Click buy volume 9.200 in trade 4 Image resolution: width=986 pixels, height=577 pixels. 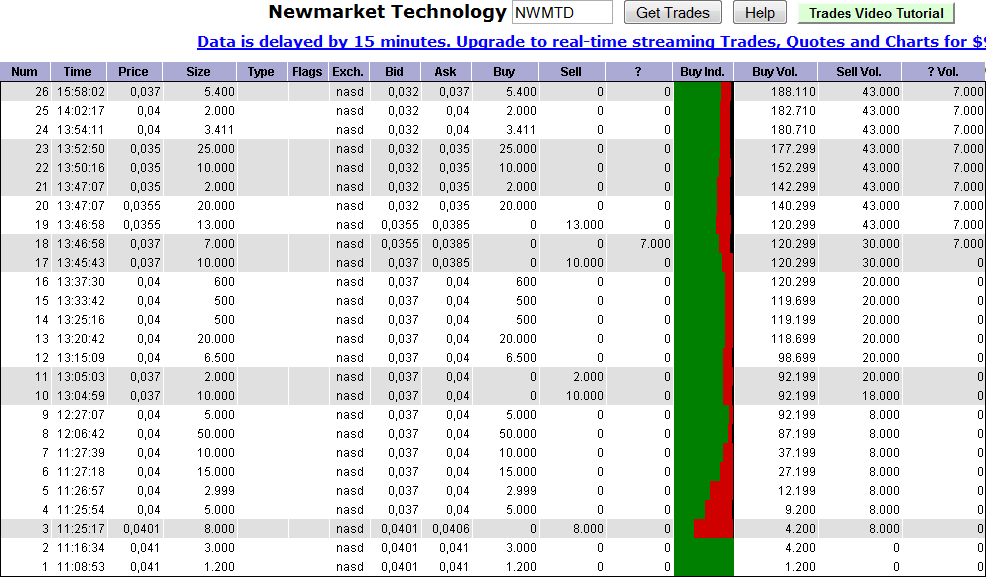coord(799,510)
